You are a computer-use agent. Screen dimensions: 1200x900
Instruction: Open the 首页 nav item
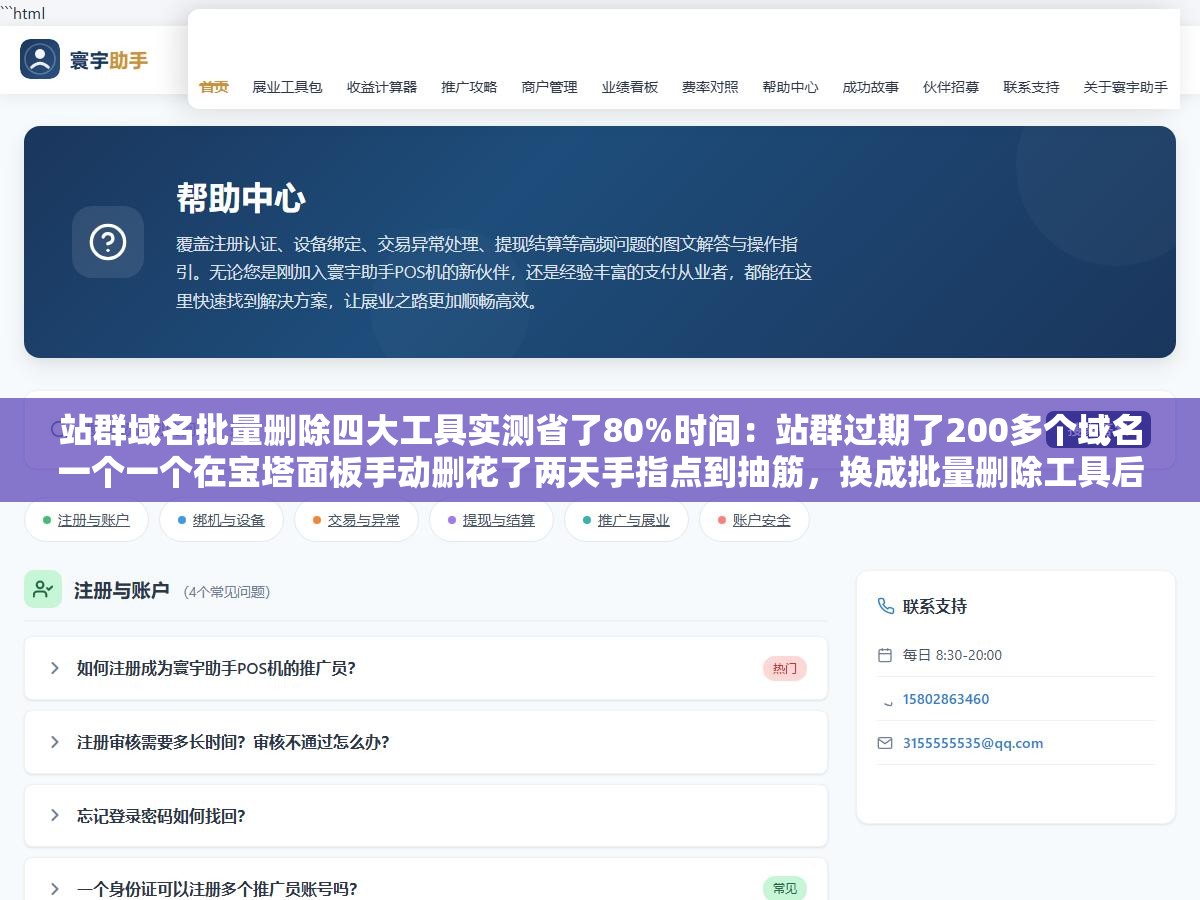214,87
